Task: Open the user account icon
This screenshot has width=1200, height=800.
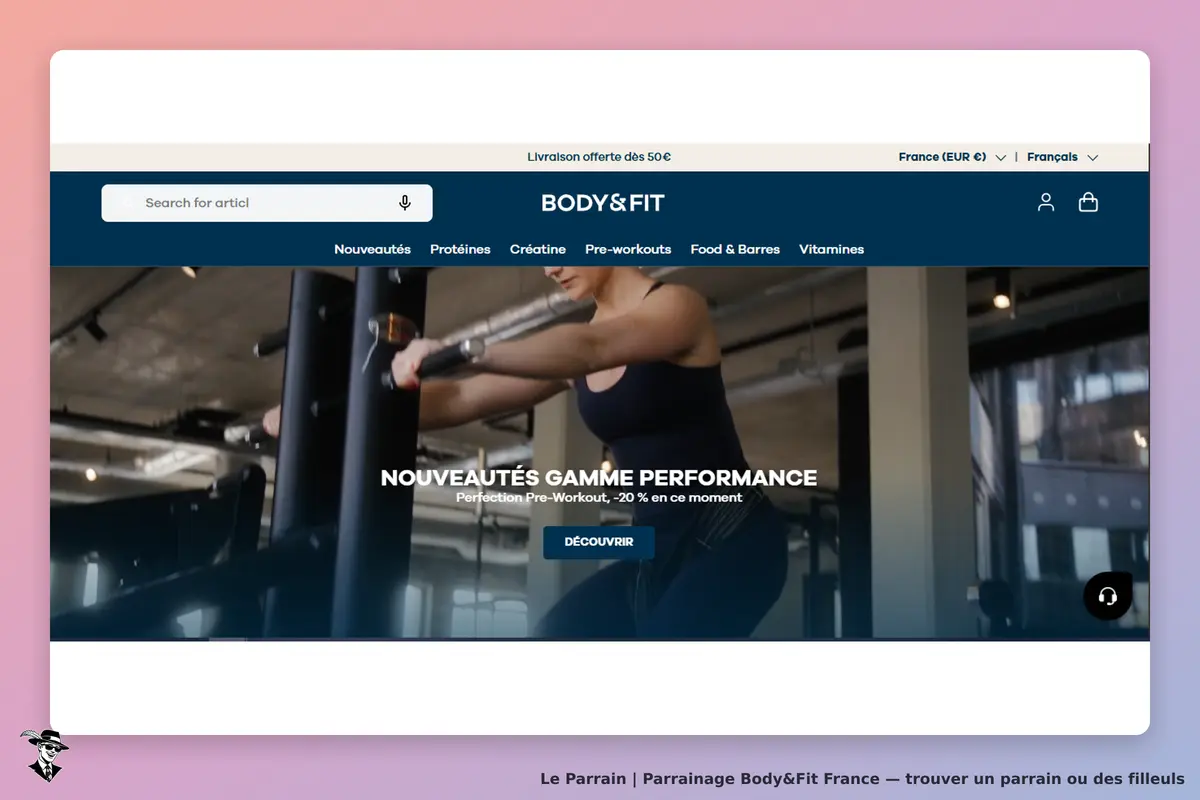Action: tap(1046, 202)
